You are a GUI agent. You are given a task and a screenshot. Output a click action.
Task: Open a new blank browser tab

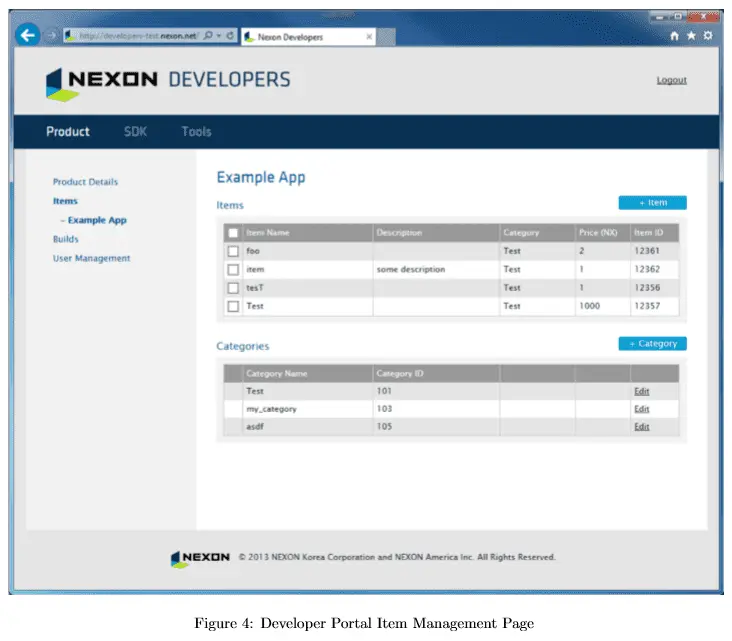[x=386, y=37]
